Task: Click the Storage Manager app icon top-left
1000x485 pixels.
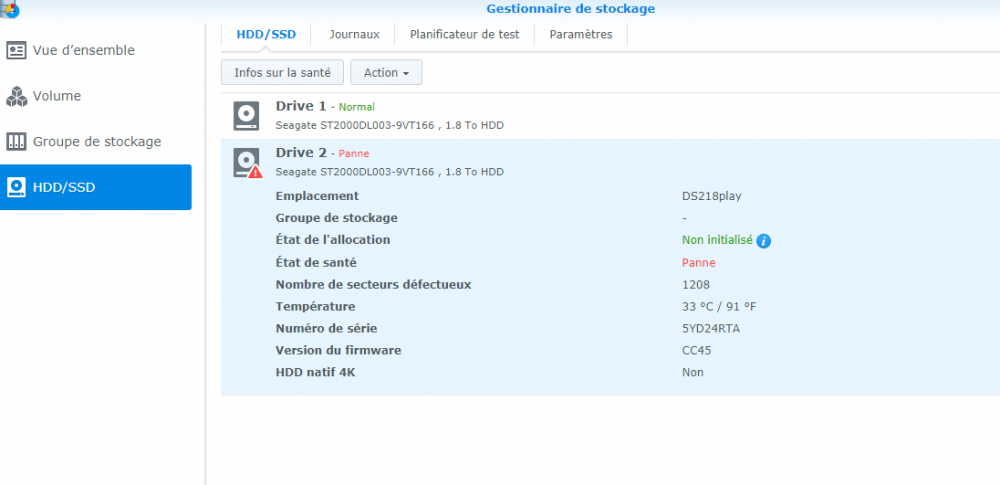Action: 9,9
